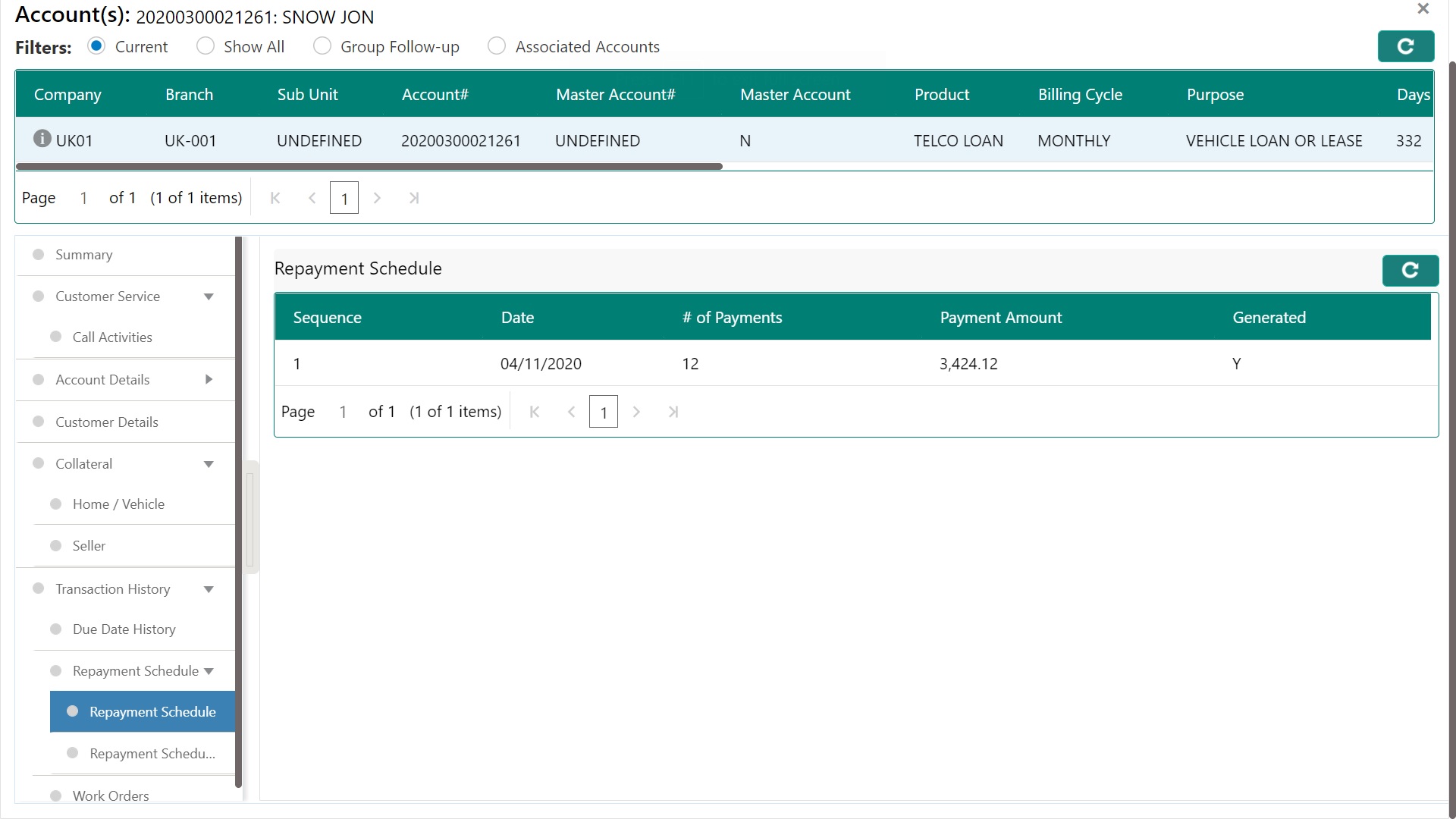
Task: Collapse the Customer Service section arrow
Action: point(209,297)
